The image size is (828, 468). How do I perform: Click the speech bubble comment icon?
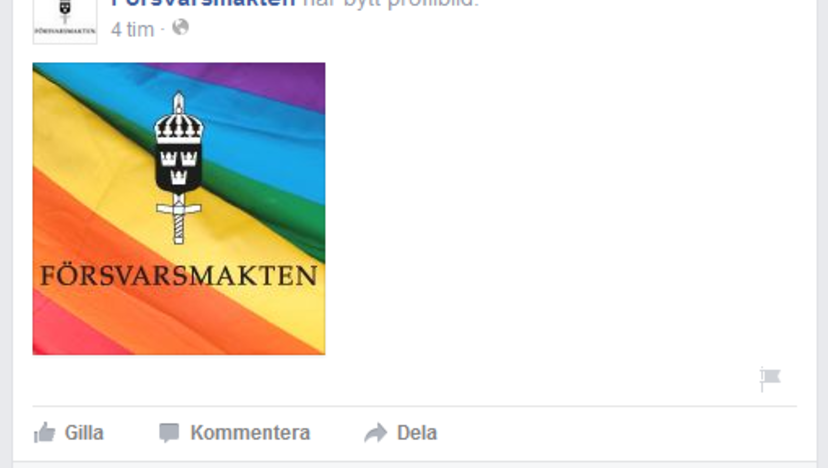169,433
